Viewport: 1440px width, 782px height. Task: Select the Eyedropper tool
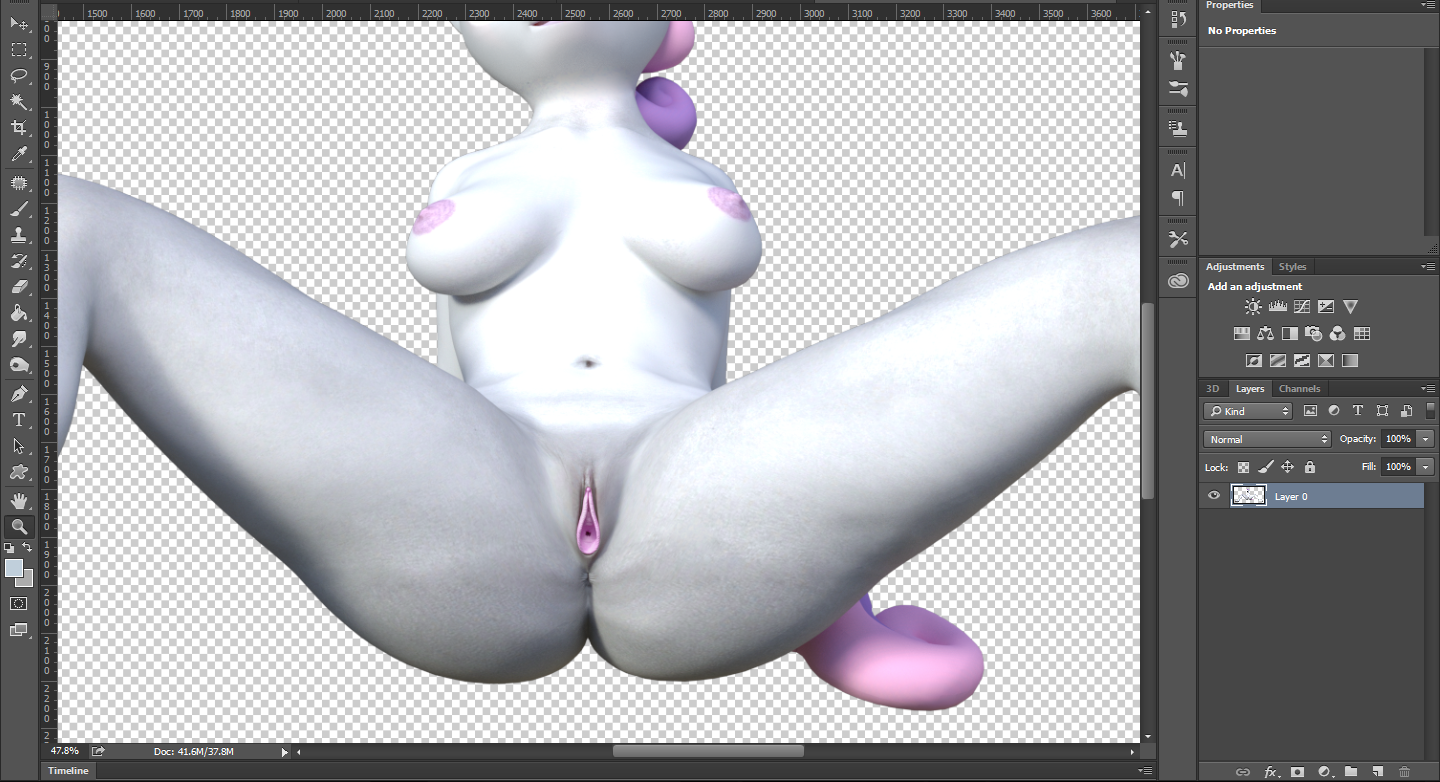(x=19, y=154)
